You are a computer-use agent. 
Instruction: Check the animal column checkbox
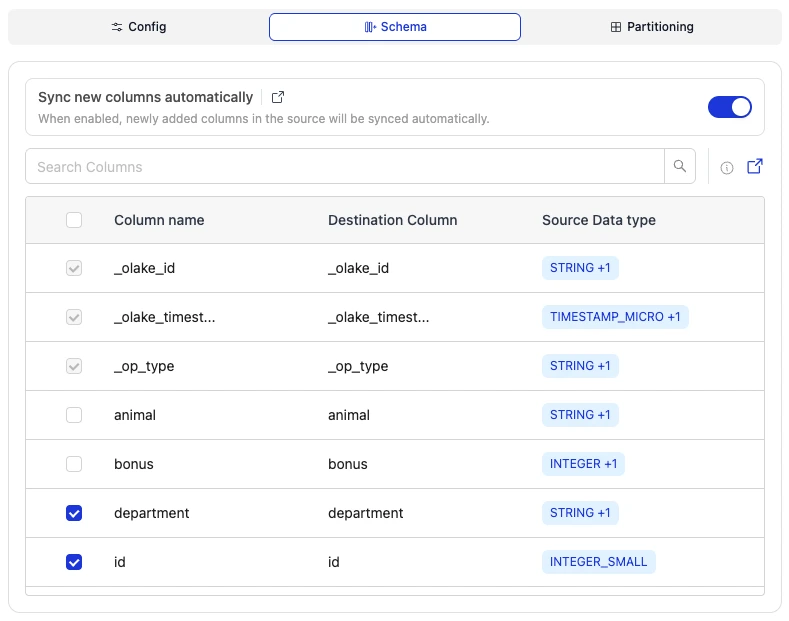(x=74, y=415)
